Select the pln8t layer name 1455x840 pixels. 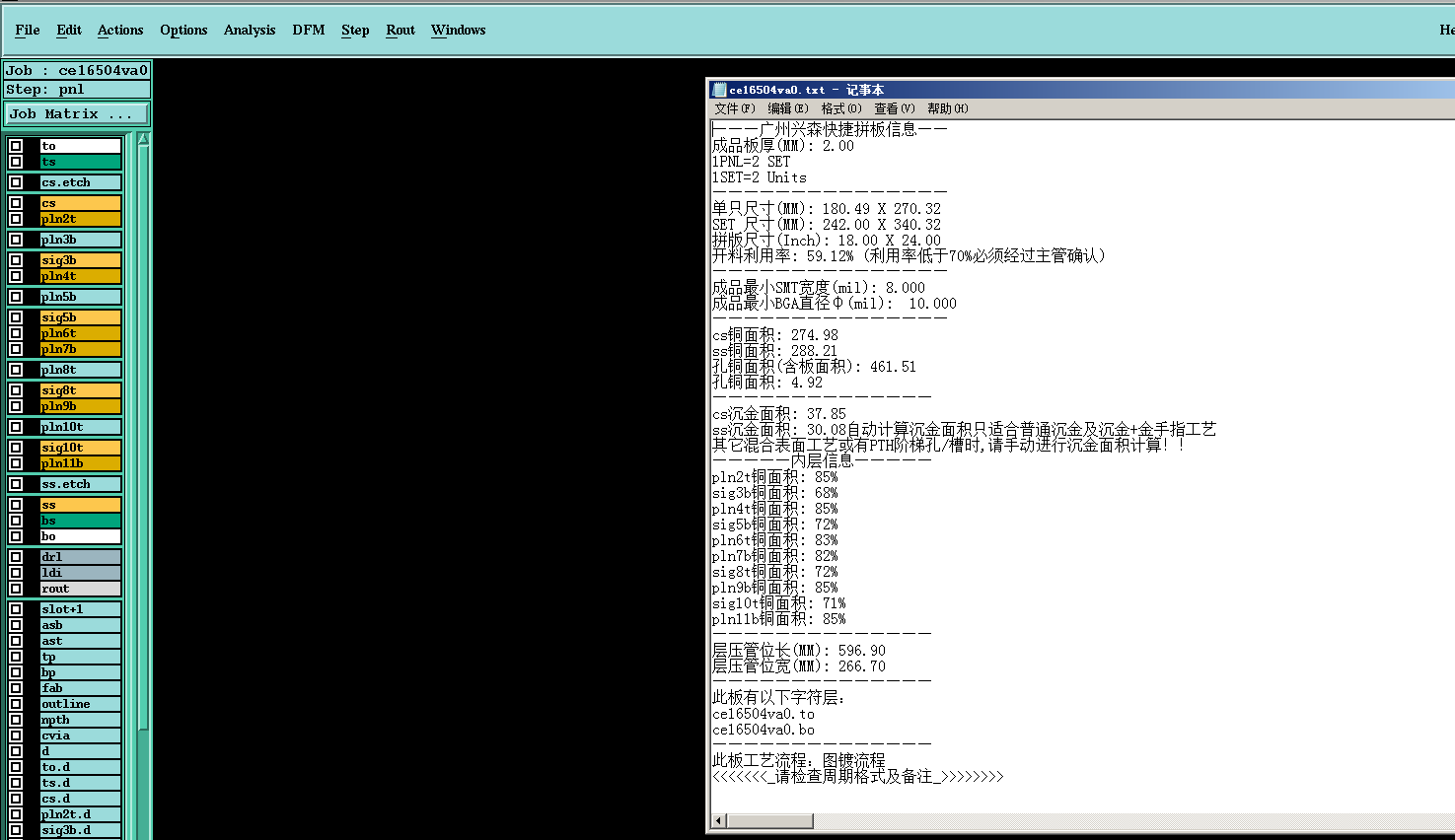tap(80, 370)
